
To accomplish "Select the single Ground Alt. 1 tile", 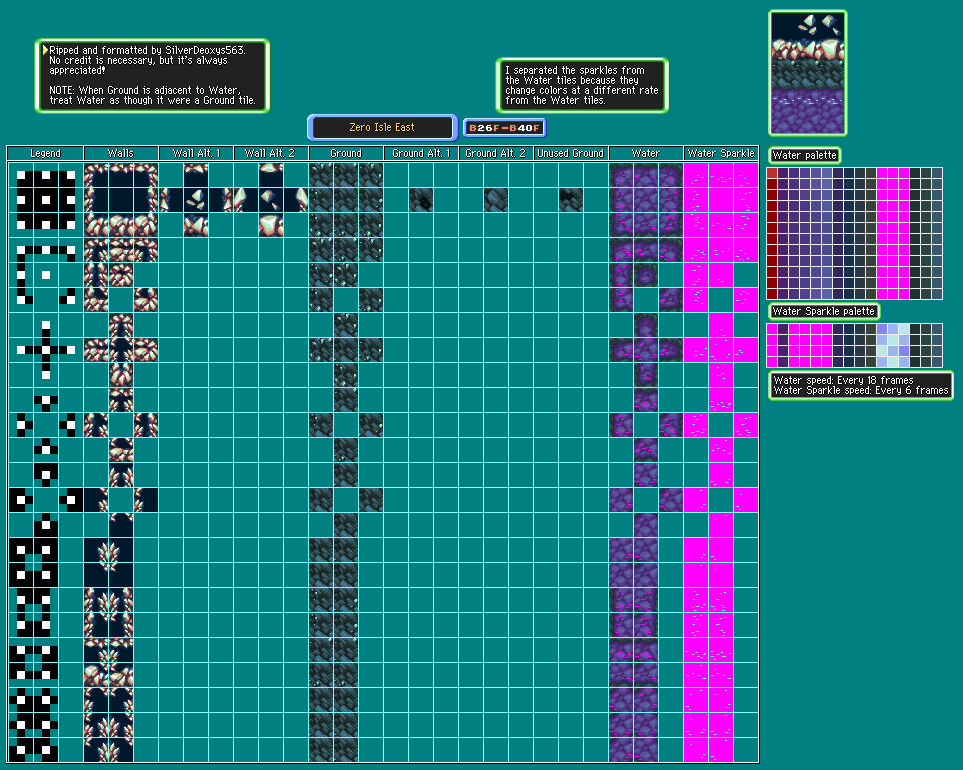I will coord(421,200).
